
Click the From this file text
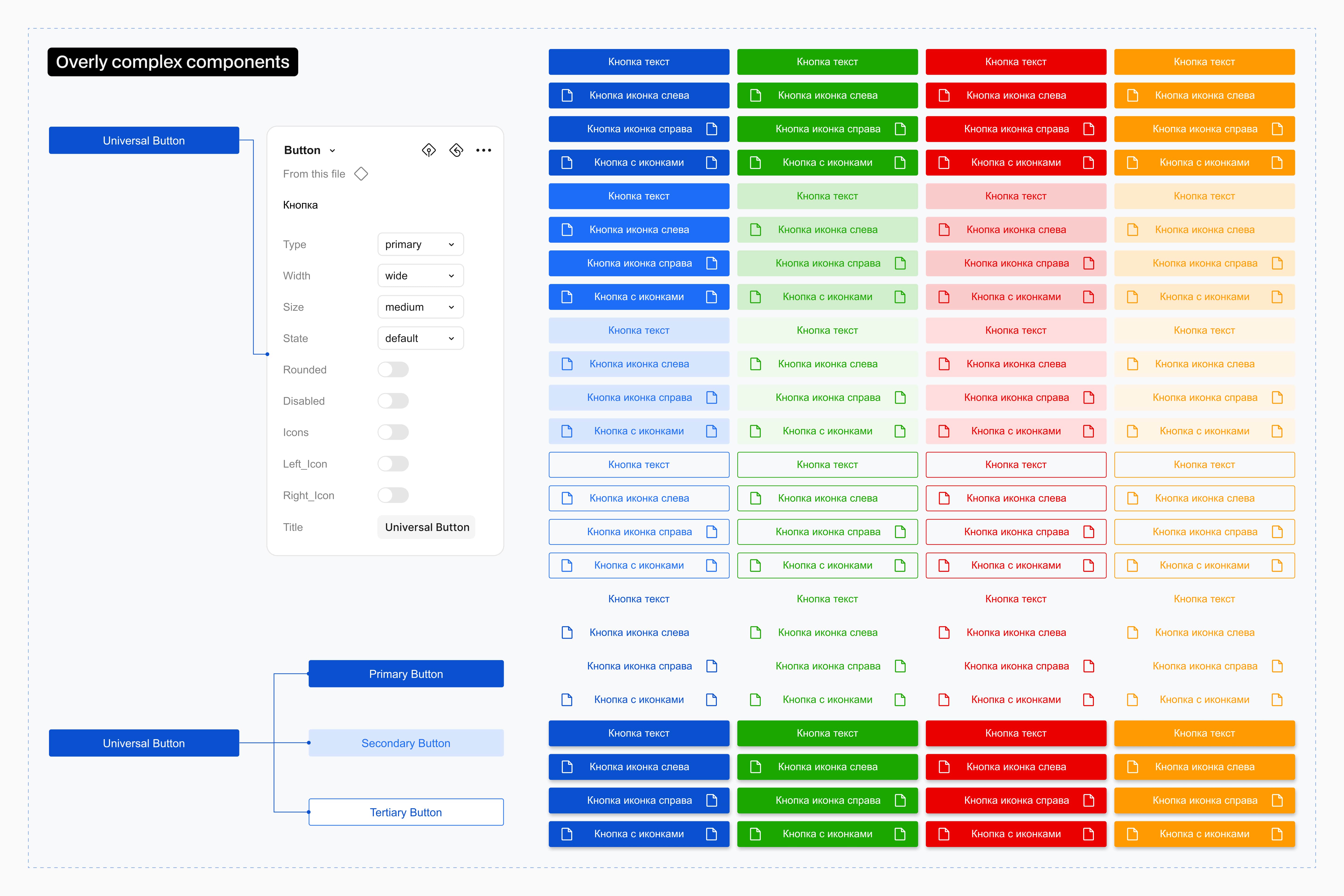(314, 174)
